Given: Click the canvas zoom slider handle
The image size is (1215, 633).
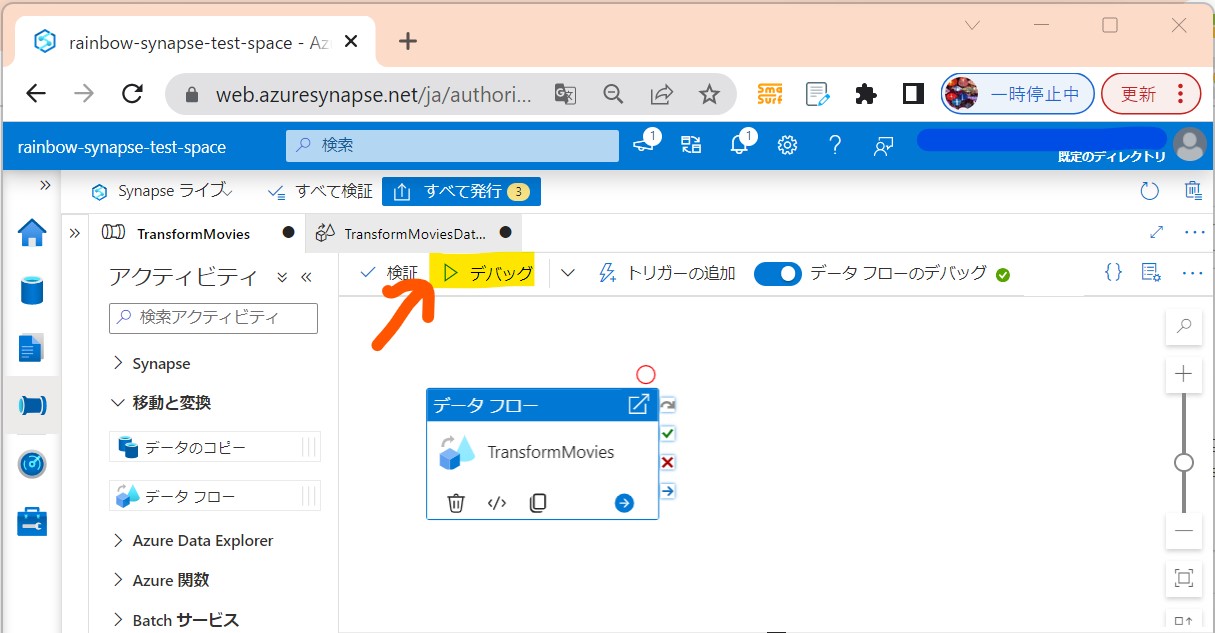Looking at the screenshot, I should [1184, 462].
